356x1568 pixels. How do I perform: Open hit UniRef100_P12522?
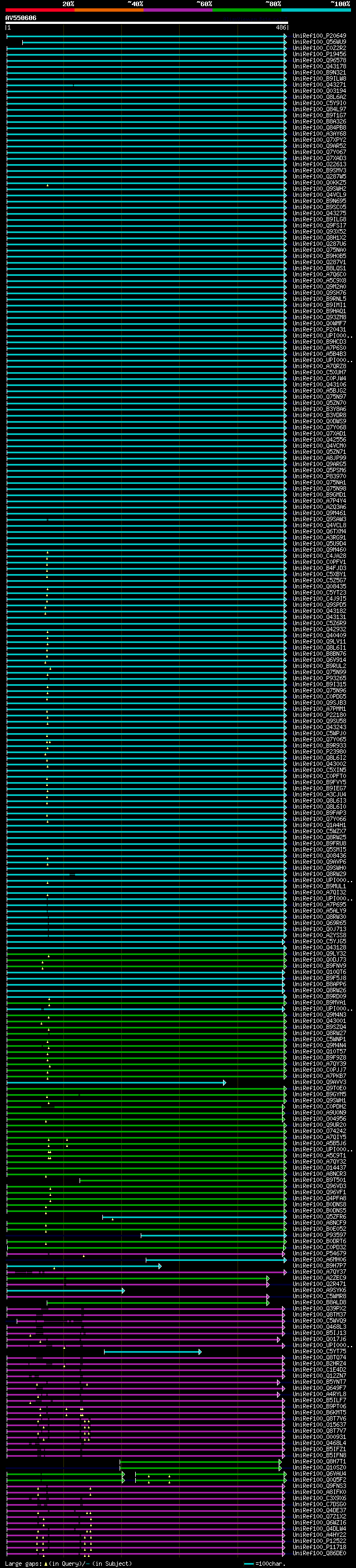tap(319, 1541)
